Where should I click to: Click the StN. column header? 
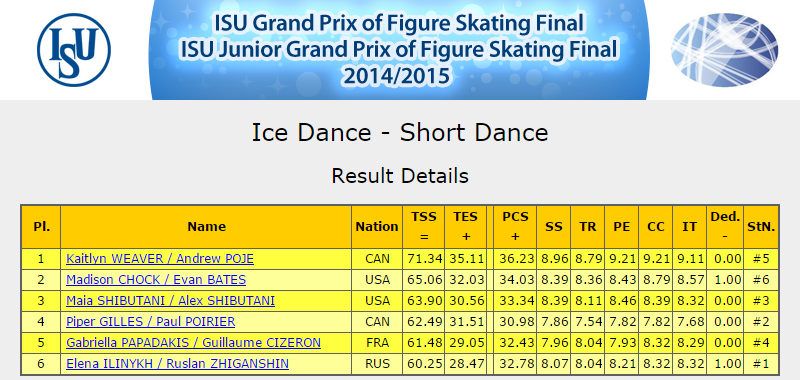(761, 227)
